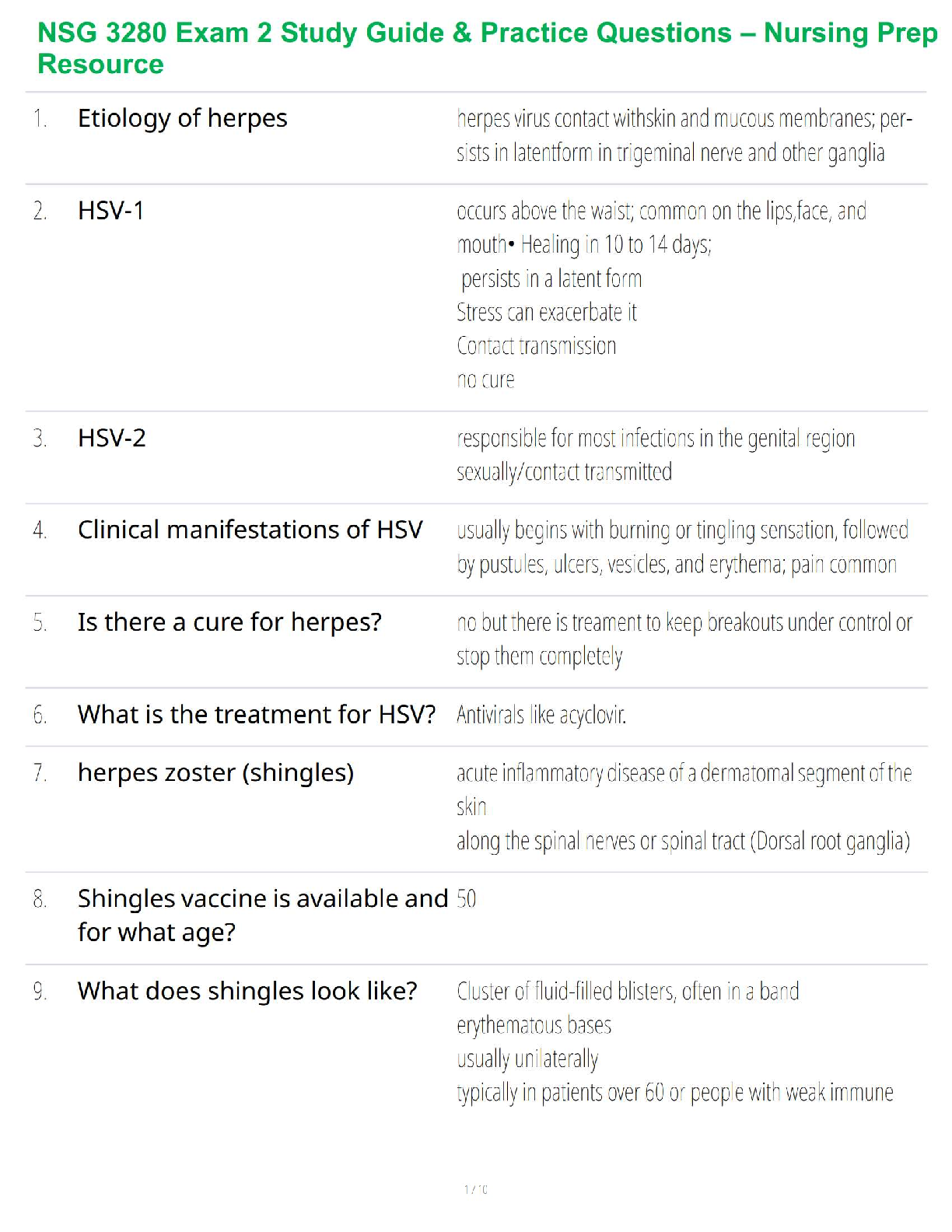Screen dimensions: 952x1232
Task: Click the answer "Antivirals like acyclovir."
Action: click(541, 714)
